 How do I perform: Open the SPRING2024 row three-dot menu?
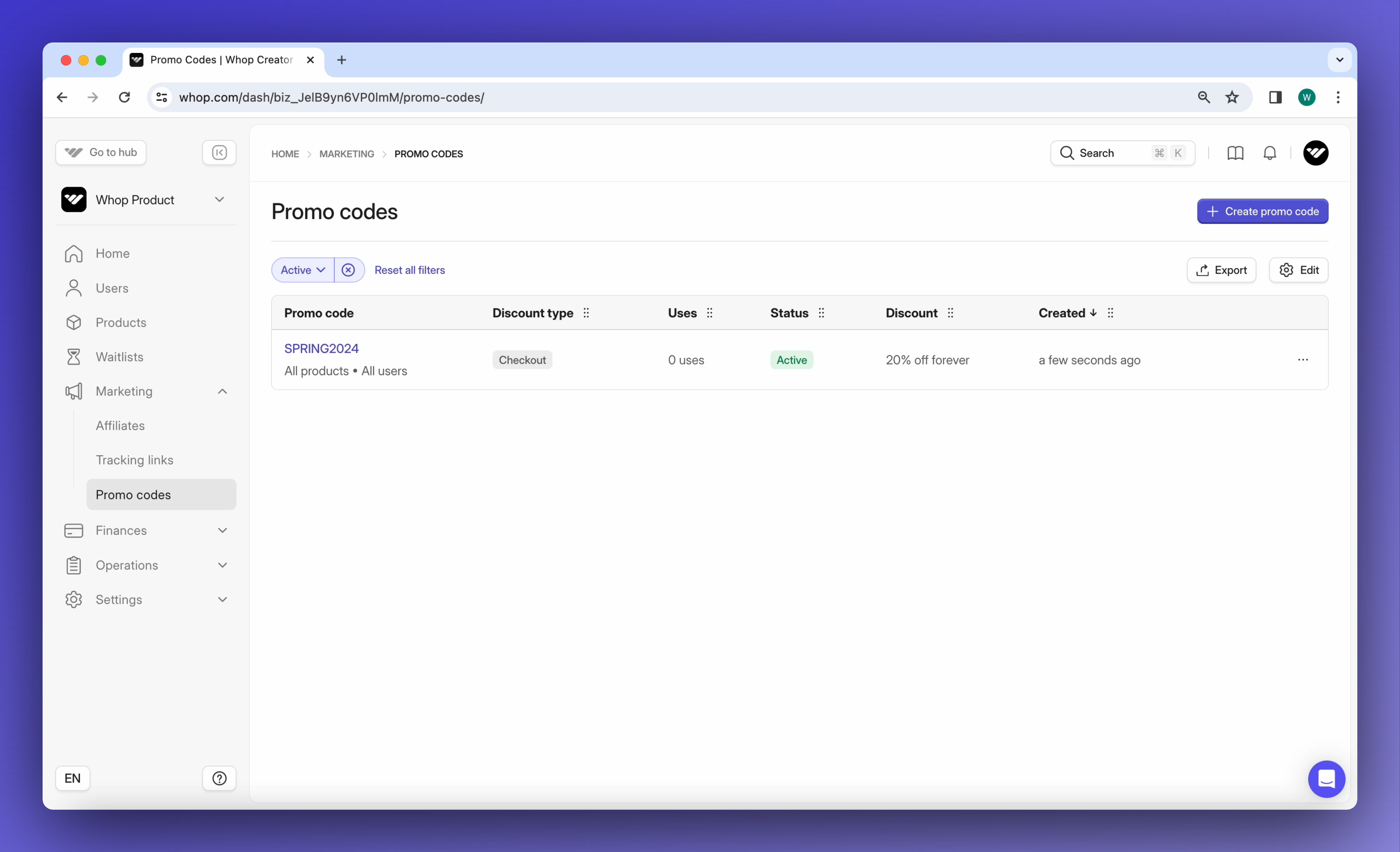tap(1303, 360)
